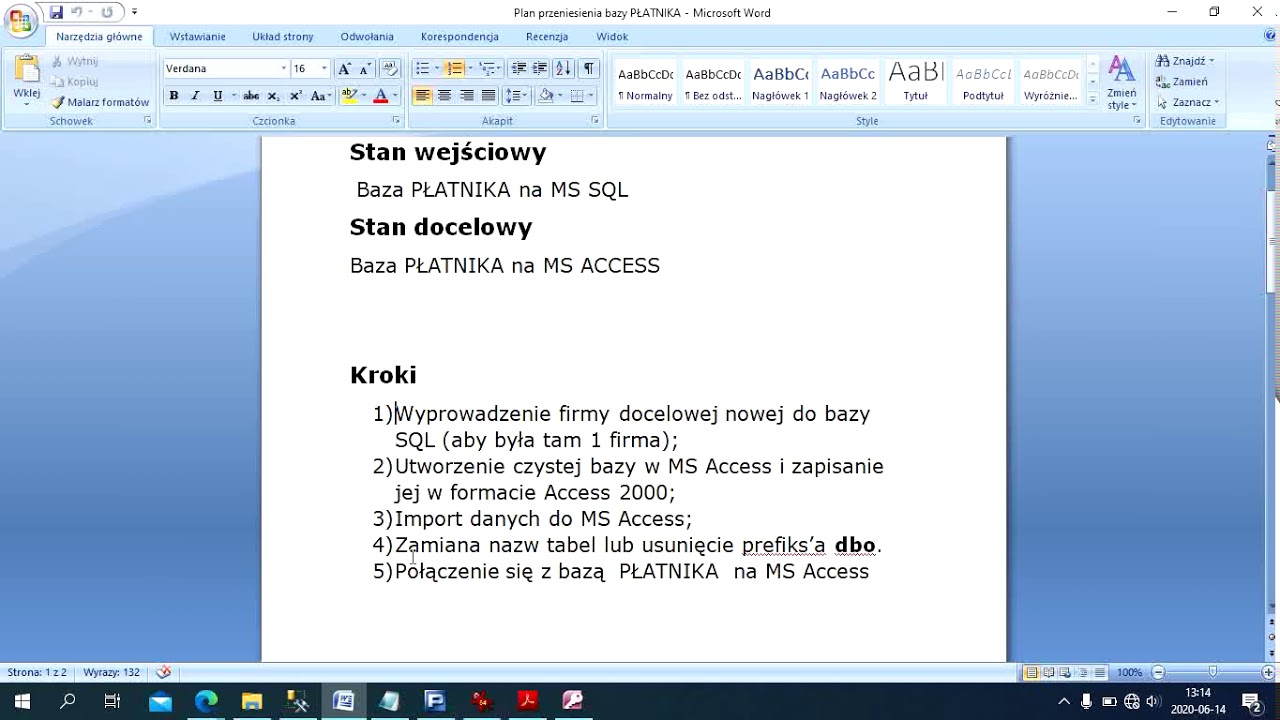The width and height of the screenshot is (1280, 720).
Task: Open the Wstawianie ribbon tab
Action: 197,37
